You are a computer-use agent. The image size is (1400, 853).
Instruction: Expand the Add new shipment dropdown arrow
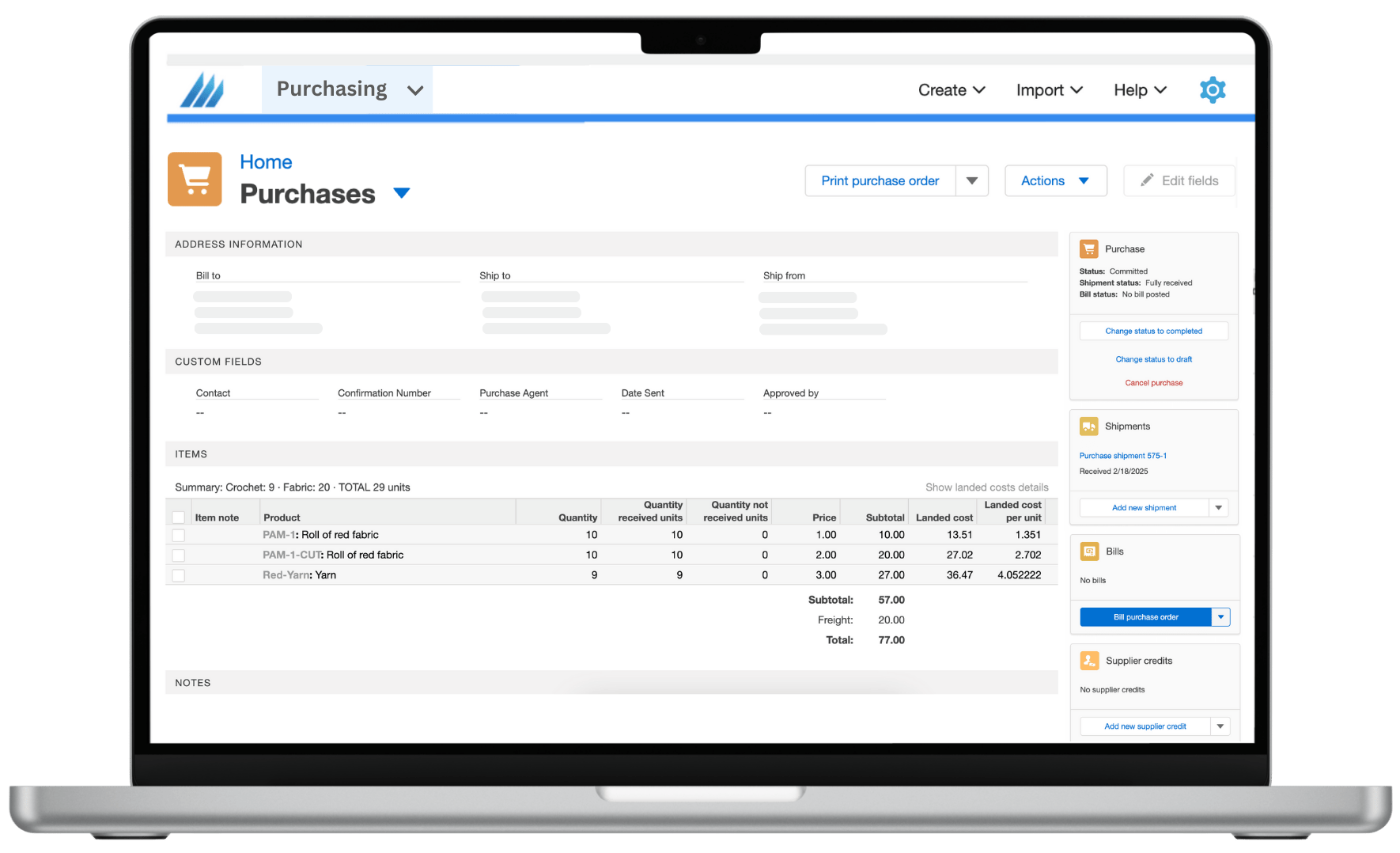point(1218,508)
